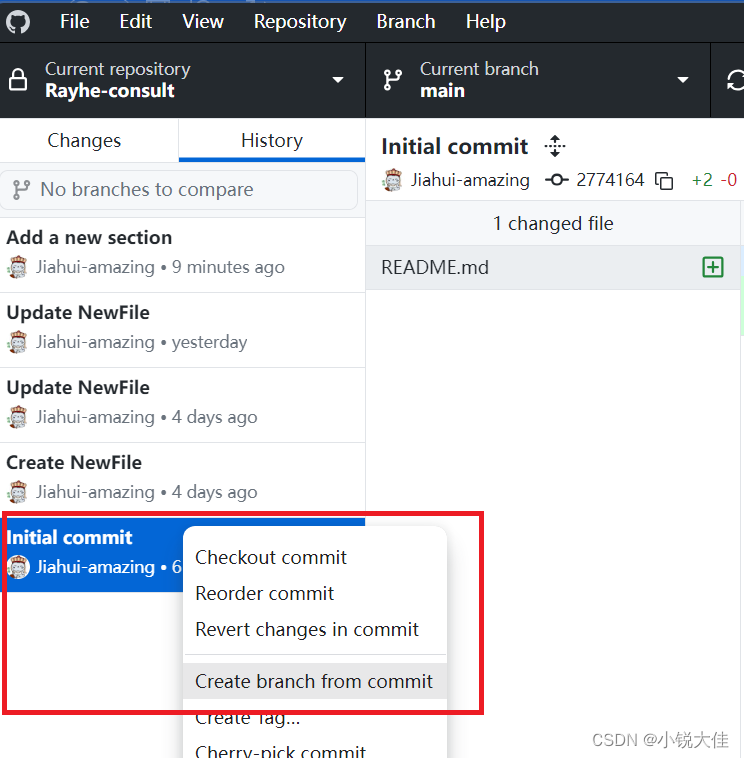
Task: Switch to the History tab
Action: pyautogui.click(x=272, y=141)
